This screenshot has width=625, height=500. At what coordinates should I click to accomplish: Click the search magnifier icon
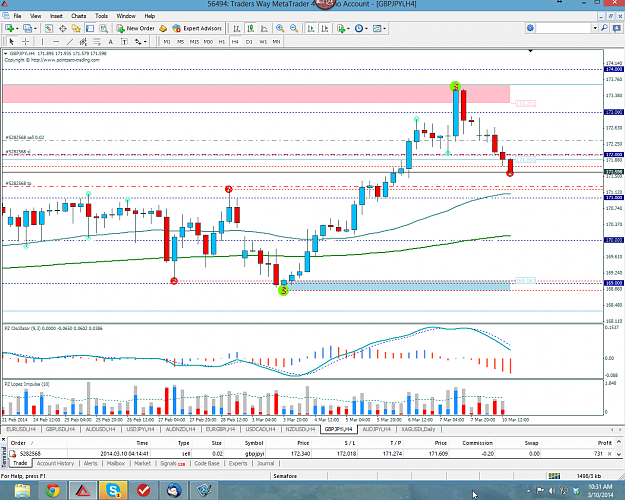(604, 28)
